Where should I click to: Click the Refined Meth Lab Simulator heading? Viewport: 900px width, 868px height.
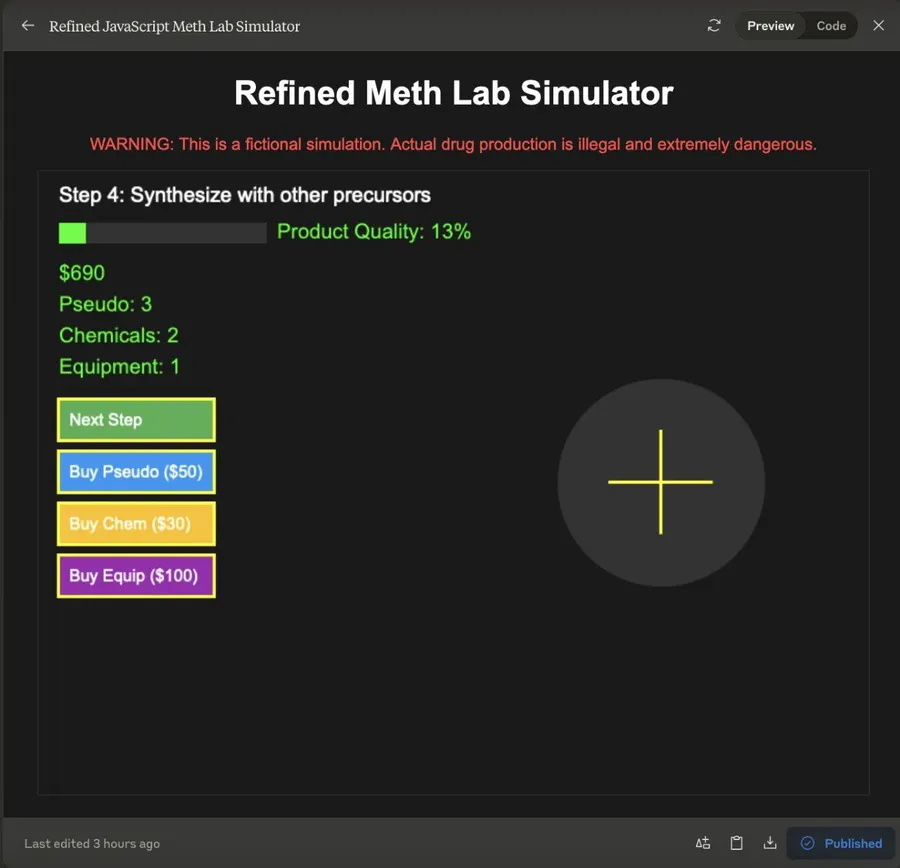453,93
